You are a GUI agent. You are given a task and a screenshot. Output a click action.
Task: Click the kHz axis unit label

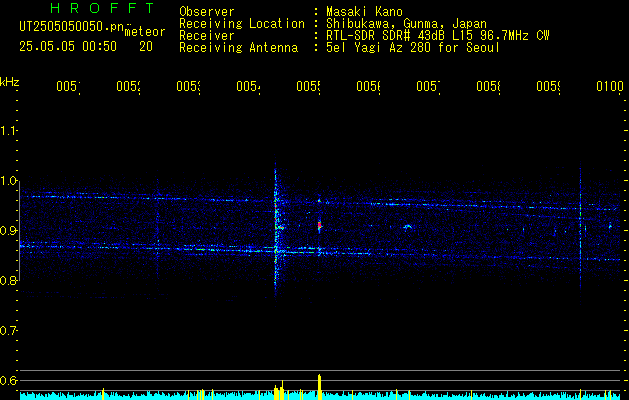coord(10,82)
